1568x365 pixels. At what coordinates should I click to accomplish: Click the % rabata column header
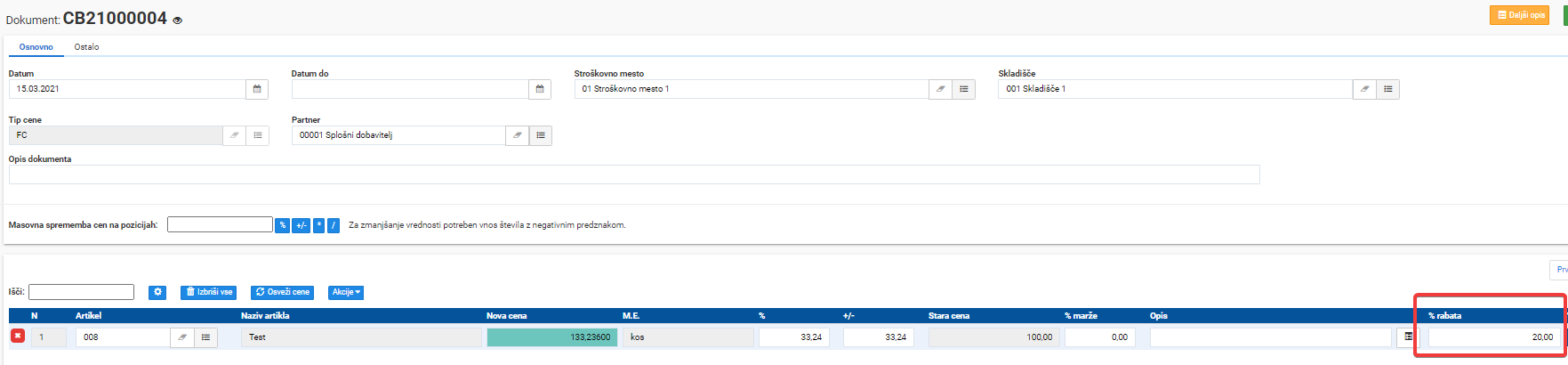click(x=1444, y=316)
